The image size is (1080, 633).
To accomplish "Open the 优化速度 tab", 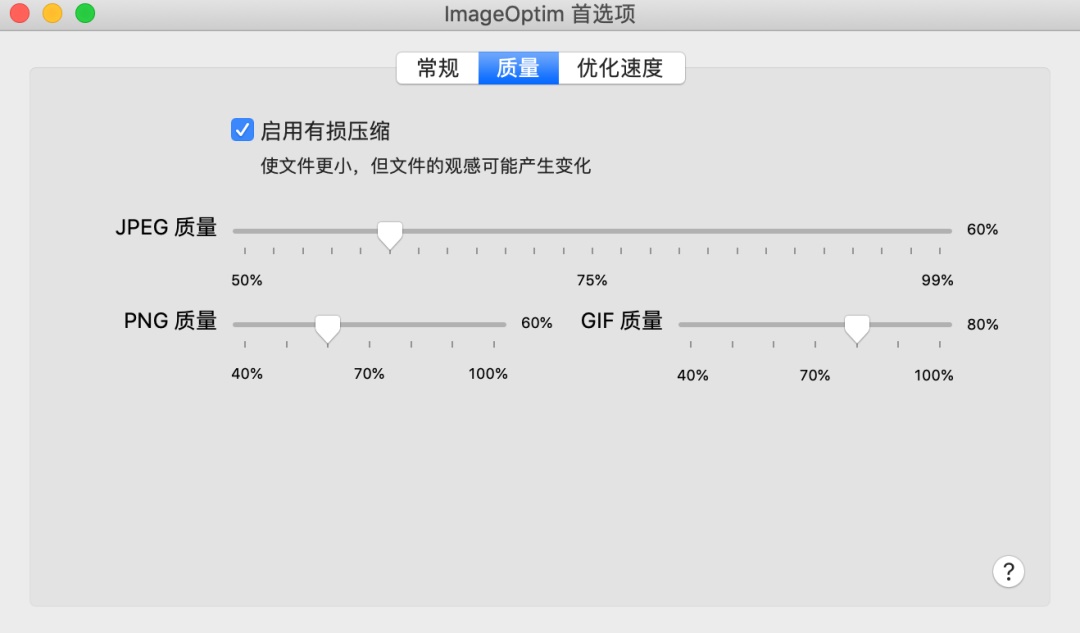I will 621,68.
